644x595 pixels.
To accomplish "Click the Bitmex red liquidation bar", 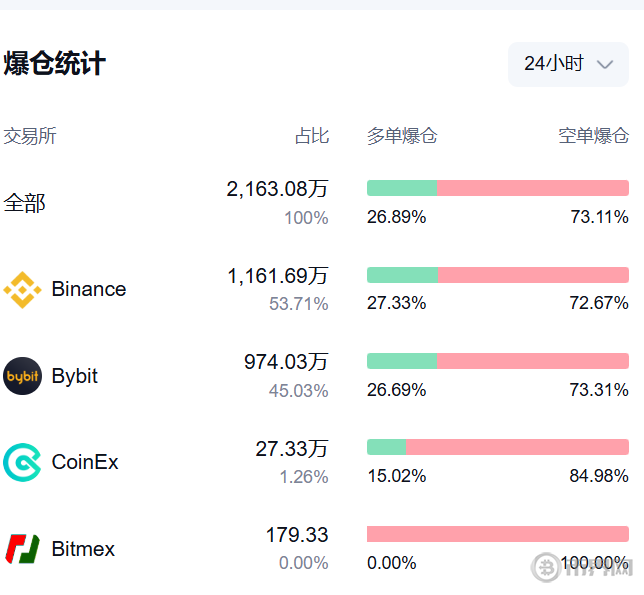I will pos(498,534).
